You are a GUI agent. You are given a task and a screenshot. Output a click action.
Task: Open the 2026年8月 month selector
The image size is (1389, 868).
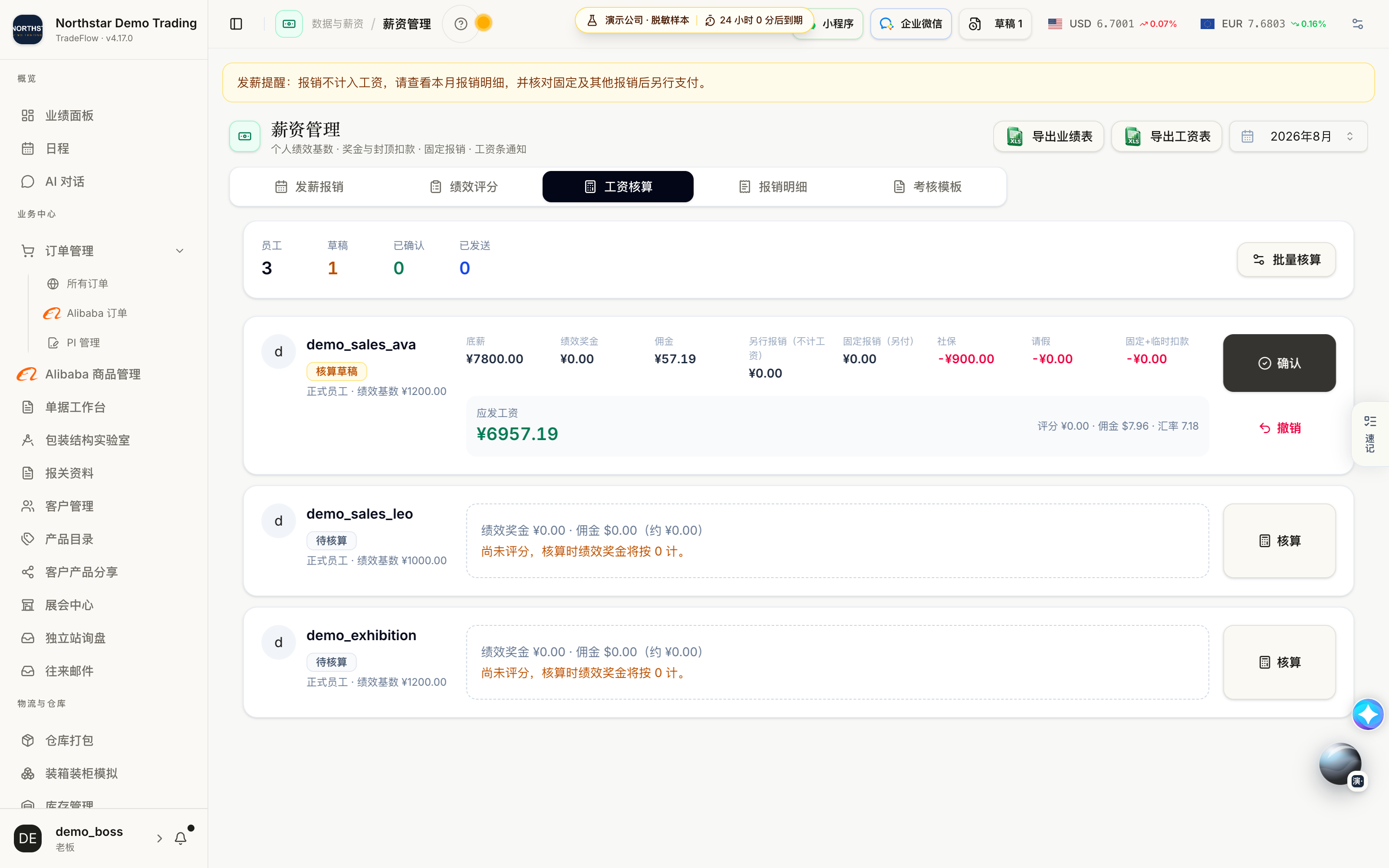pyautogui.click(x=1298, y=136)
